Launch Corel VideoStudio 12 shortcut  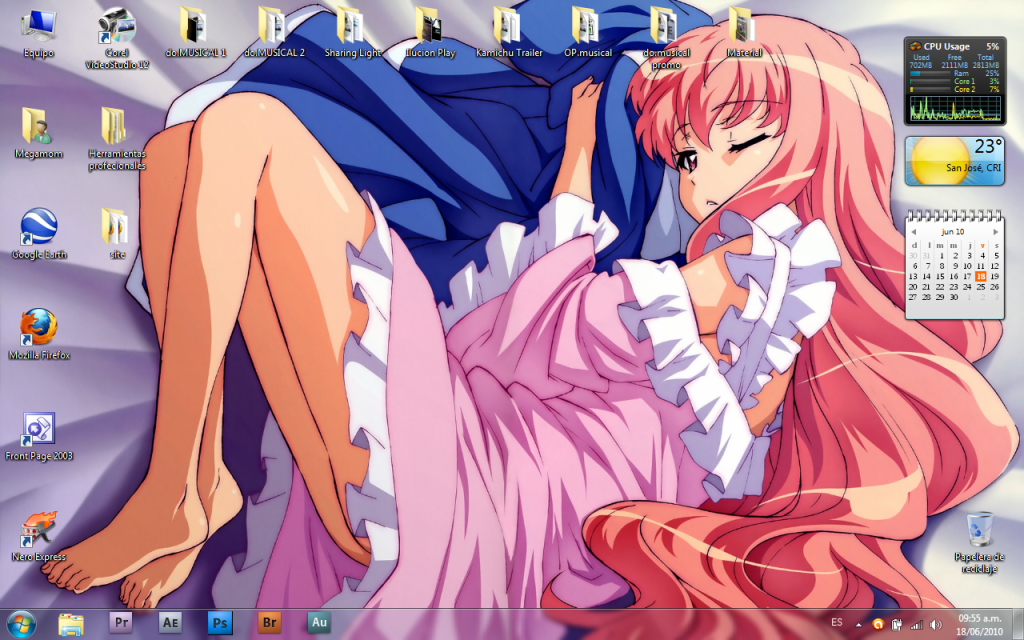(x=117, y=38)
